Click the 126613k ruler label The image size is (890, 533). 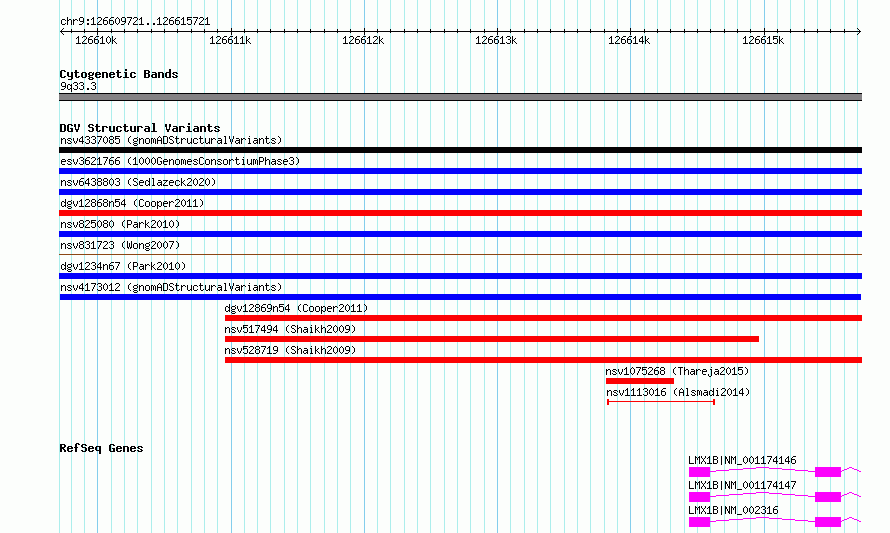coord(496,40)
